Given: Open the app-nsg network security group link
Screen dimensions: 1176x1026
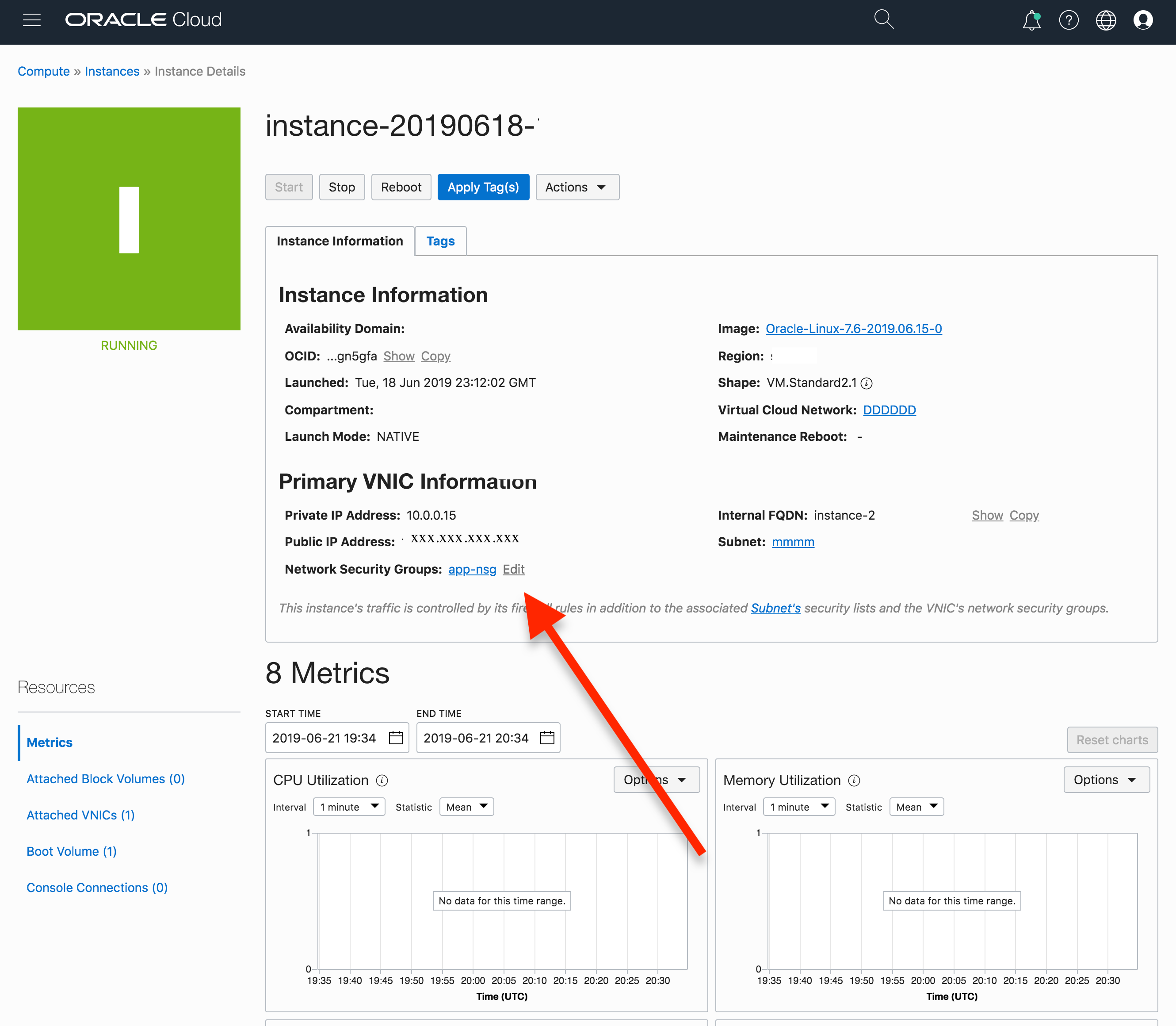Looking at the screenshot, I should tap(472, 569).
